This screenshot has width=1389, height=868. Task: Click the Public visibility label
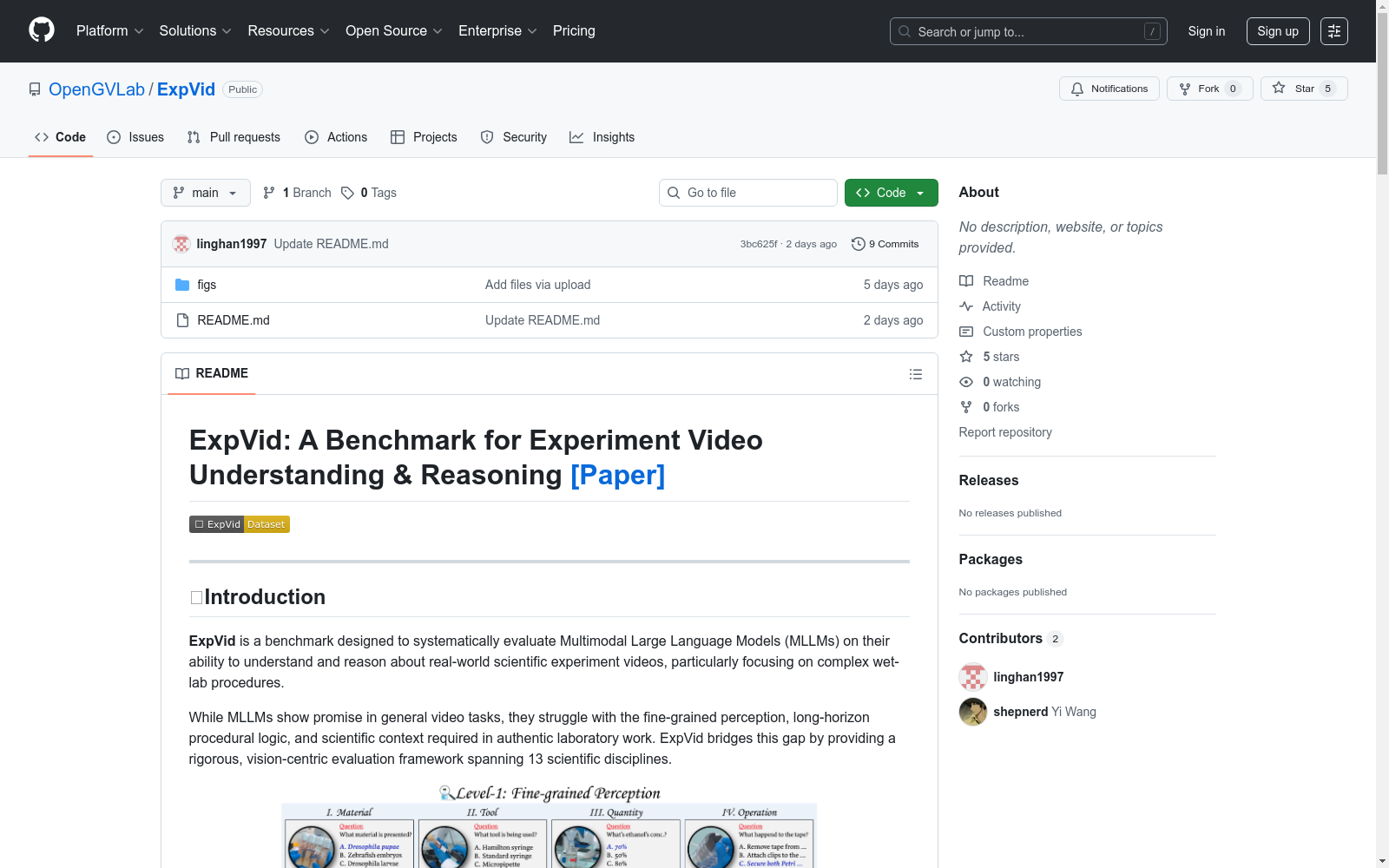[243, 89]
